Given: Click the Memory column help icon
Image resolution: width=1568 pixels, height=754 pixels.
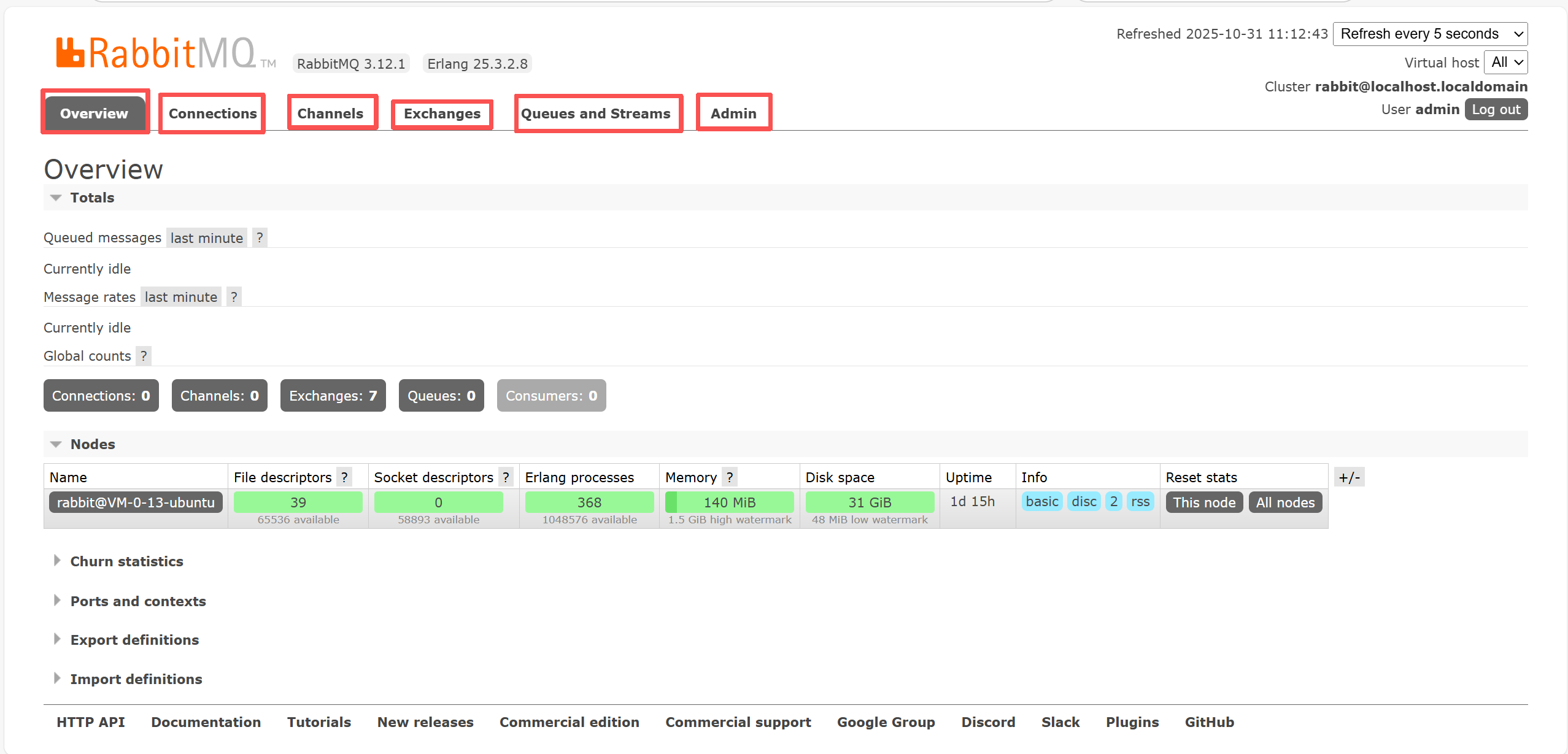Looking at the screenshot, I should (730, 477).
